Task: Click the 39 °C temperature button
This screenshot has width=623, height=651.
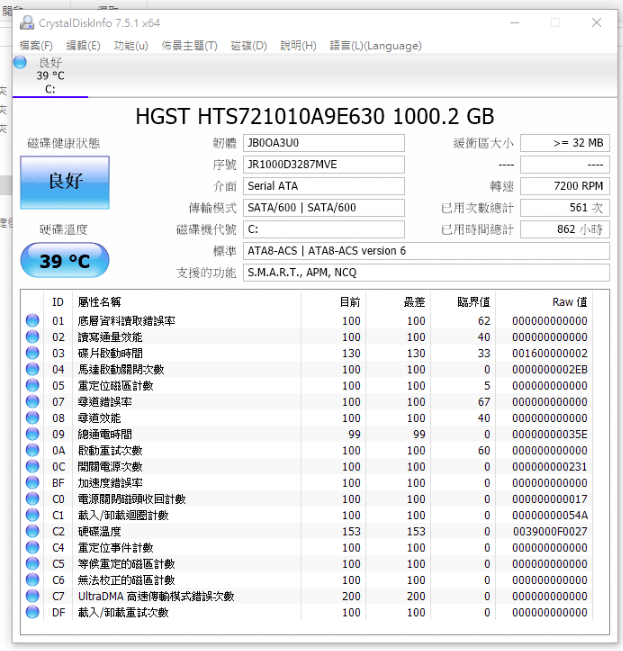Action: [65, 260]
